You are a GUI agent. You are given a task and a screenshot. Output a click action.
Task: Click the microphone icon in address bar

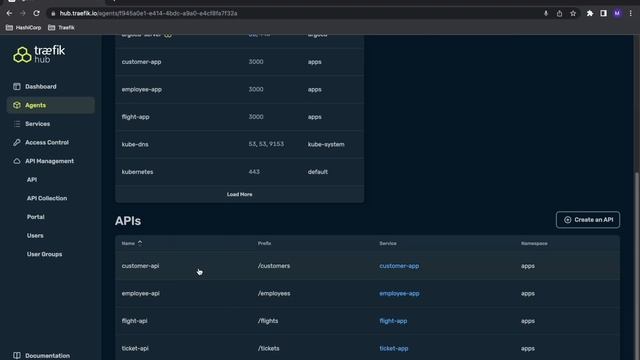click(x=546, y=13)
